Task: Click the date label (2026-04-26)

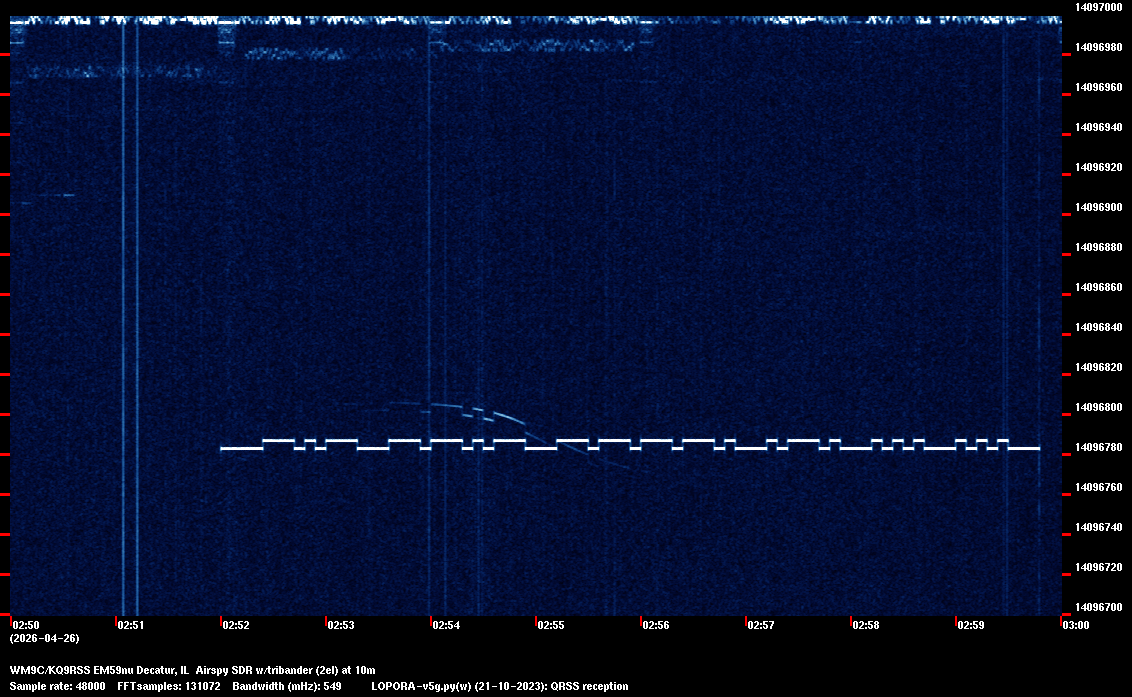Action: [44, 638]
